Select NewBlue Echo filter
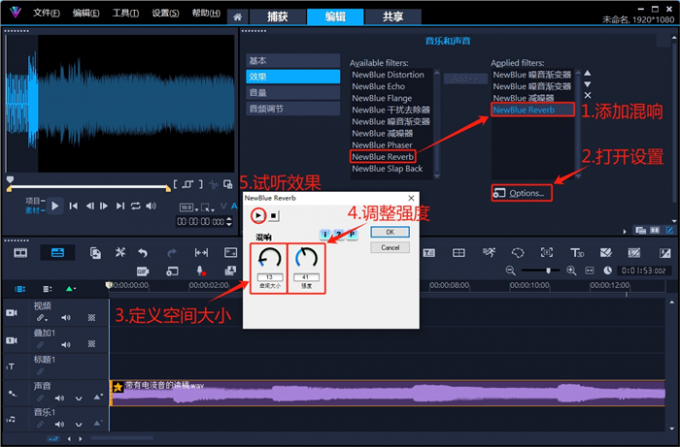The image size is (680, 447). (x=379, y=86)
